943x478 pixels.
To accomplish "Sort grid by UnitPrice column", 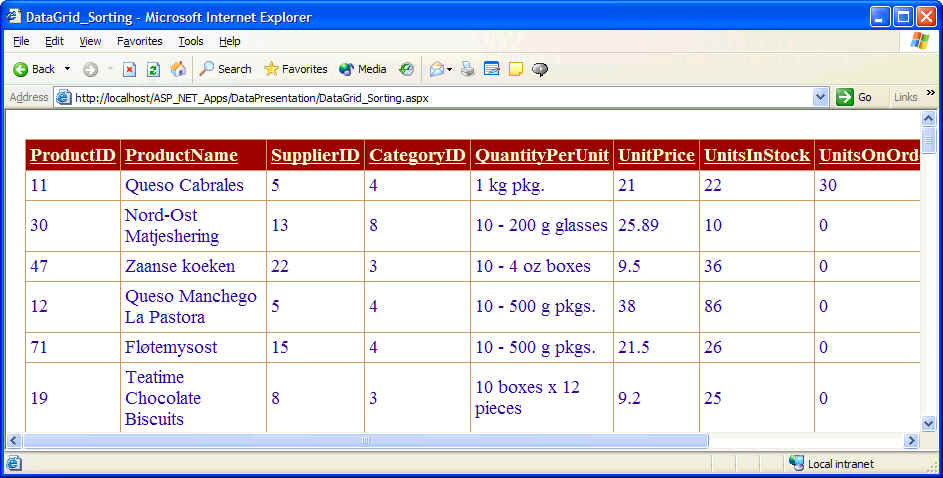I will (656, 155).
